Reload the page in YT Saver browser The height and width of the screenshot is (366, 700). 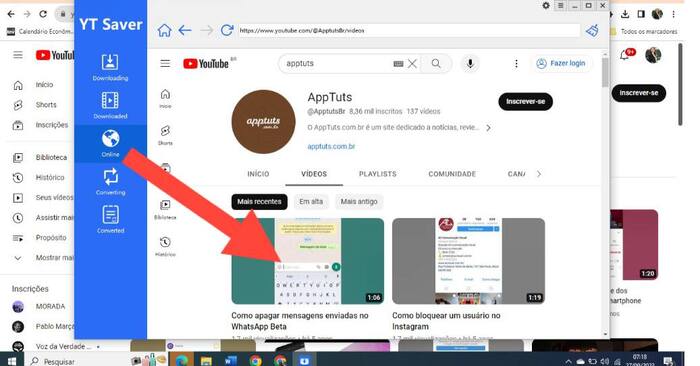pos(227,30)
